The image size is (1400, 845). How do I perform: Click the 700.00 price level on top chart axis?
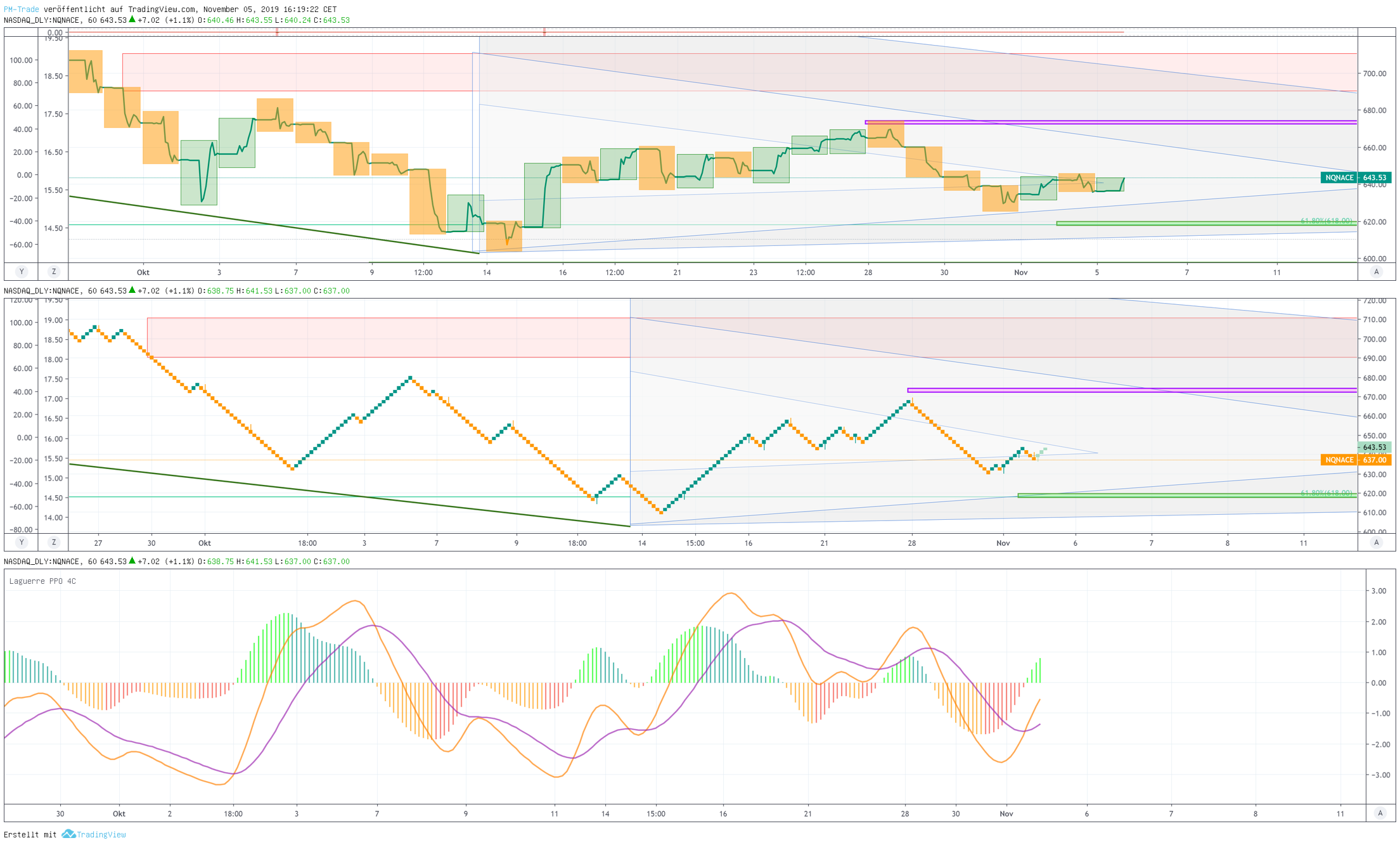point(1375,74)
